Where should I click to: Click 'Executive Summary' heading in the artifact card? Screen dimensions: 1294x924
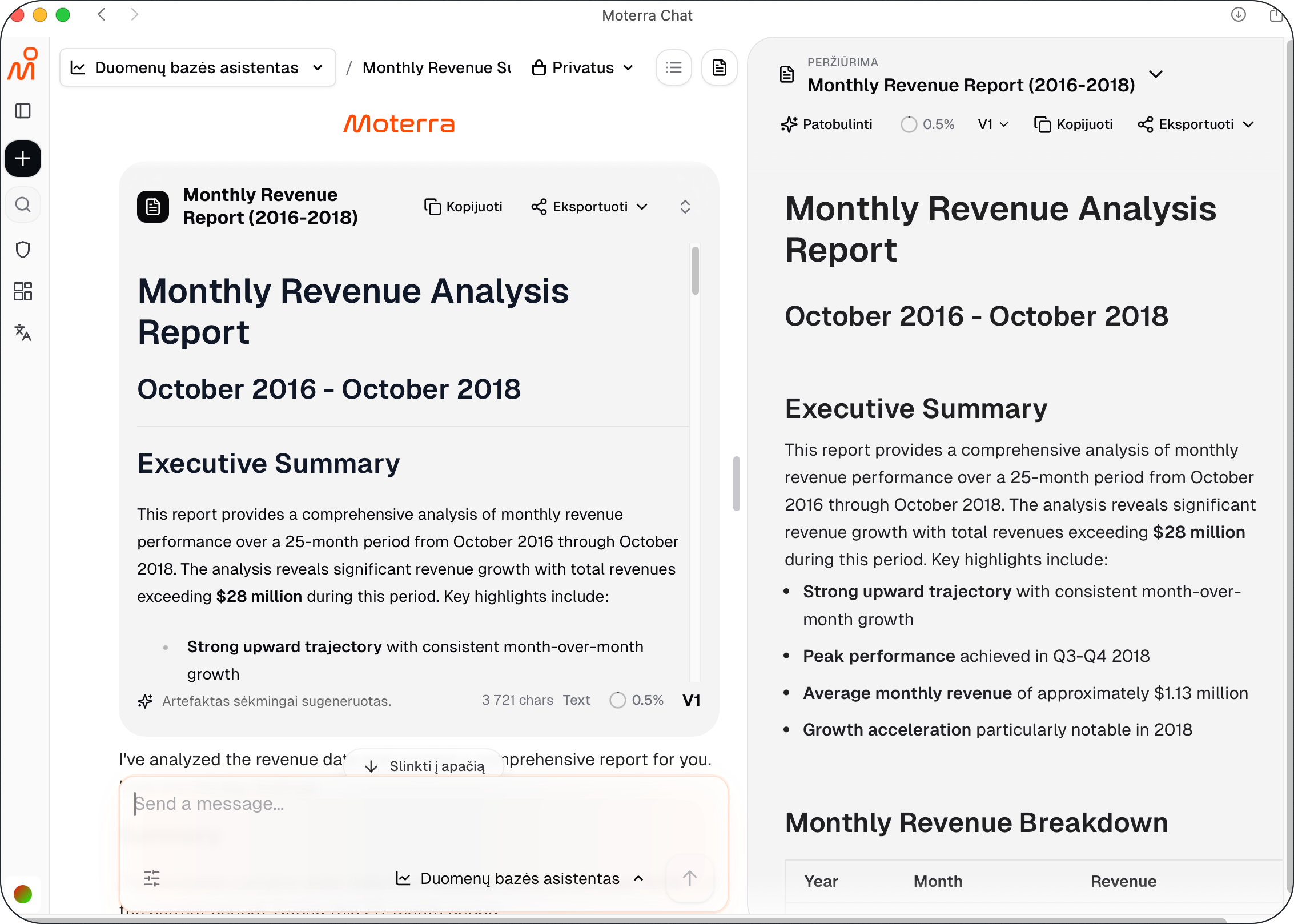tap(268, 463)
